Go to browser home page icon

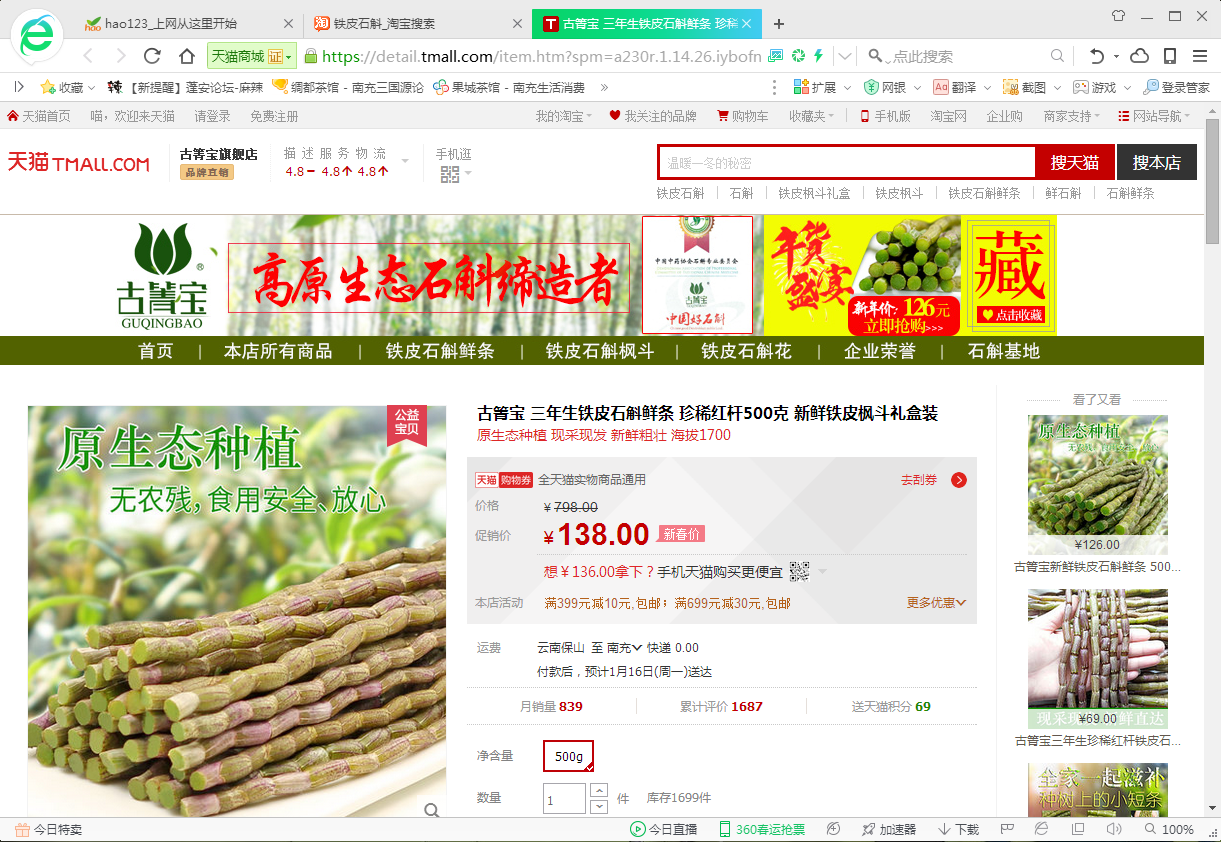(x=186, y=56)
